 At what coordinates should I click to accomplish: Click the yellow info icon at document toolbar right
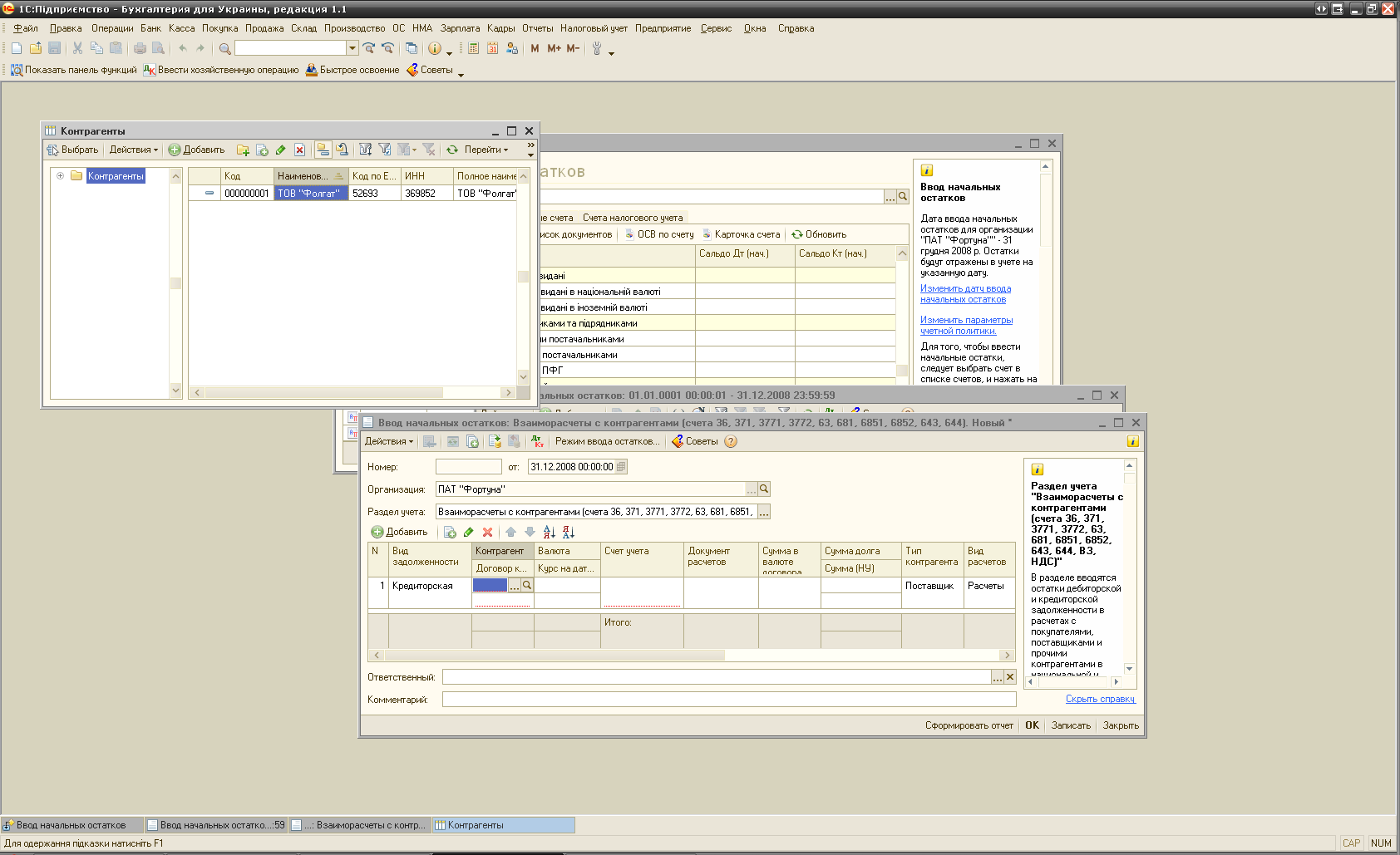click(1132, 441)
